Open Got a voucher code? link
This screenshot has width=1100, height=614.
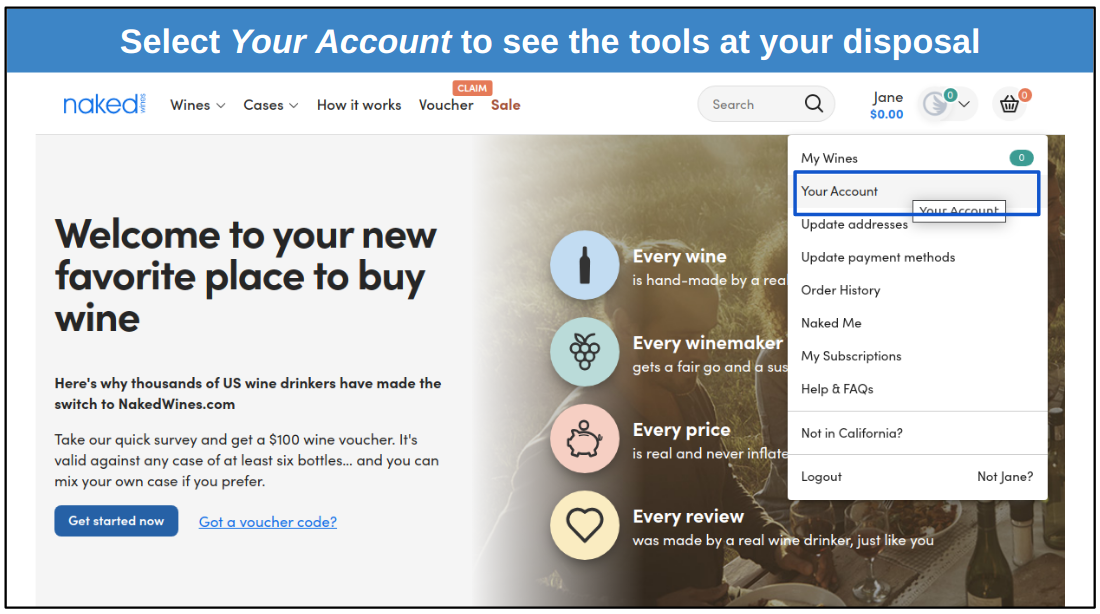[268, 521]
